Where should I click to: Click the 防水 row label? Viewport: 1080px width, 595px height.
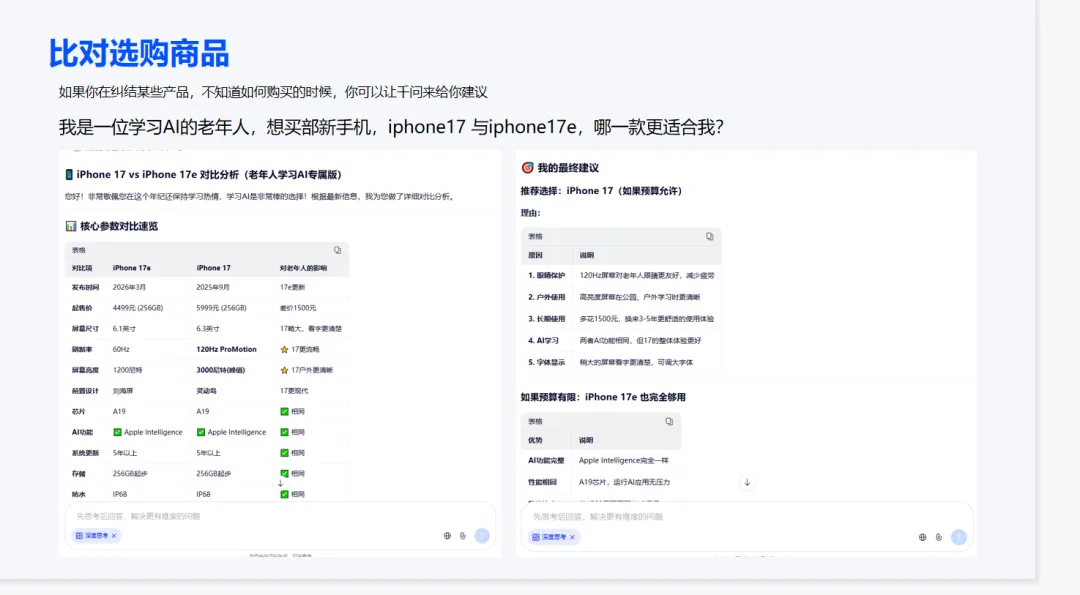pos(79,494)
